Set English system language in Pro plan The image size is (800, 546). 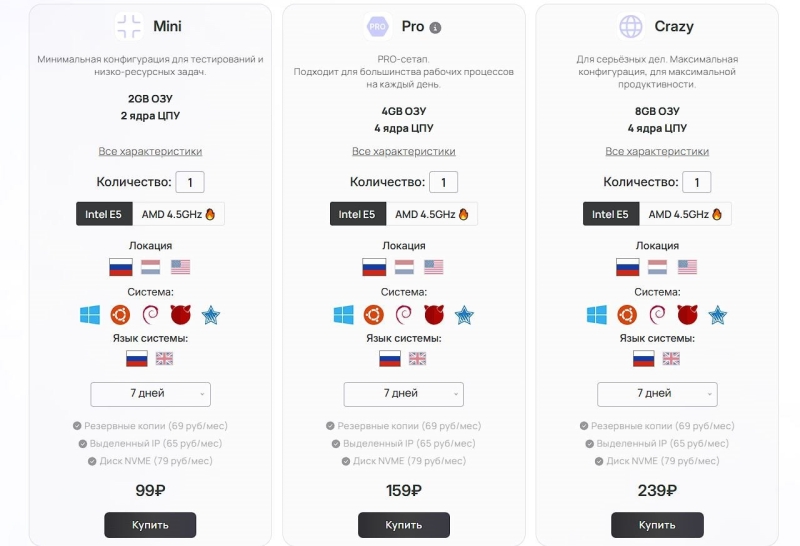418,359
